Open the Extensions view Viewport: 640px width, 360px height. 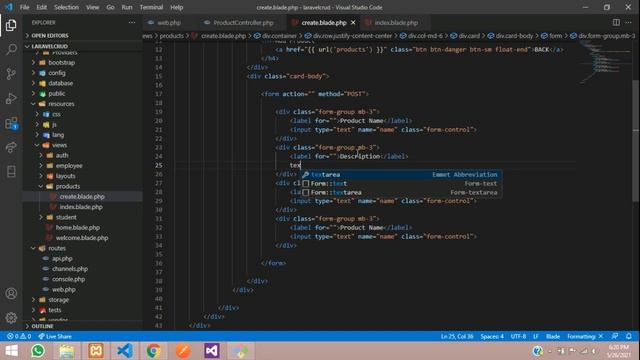(x=11, y=123)
